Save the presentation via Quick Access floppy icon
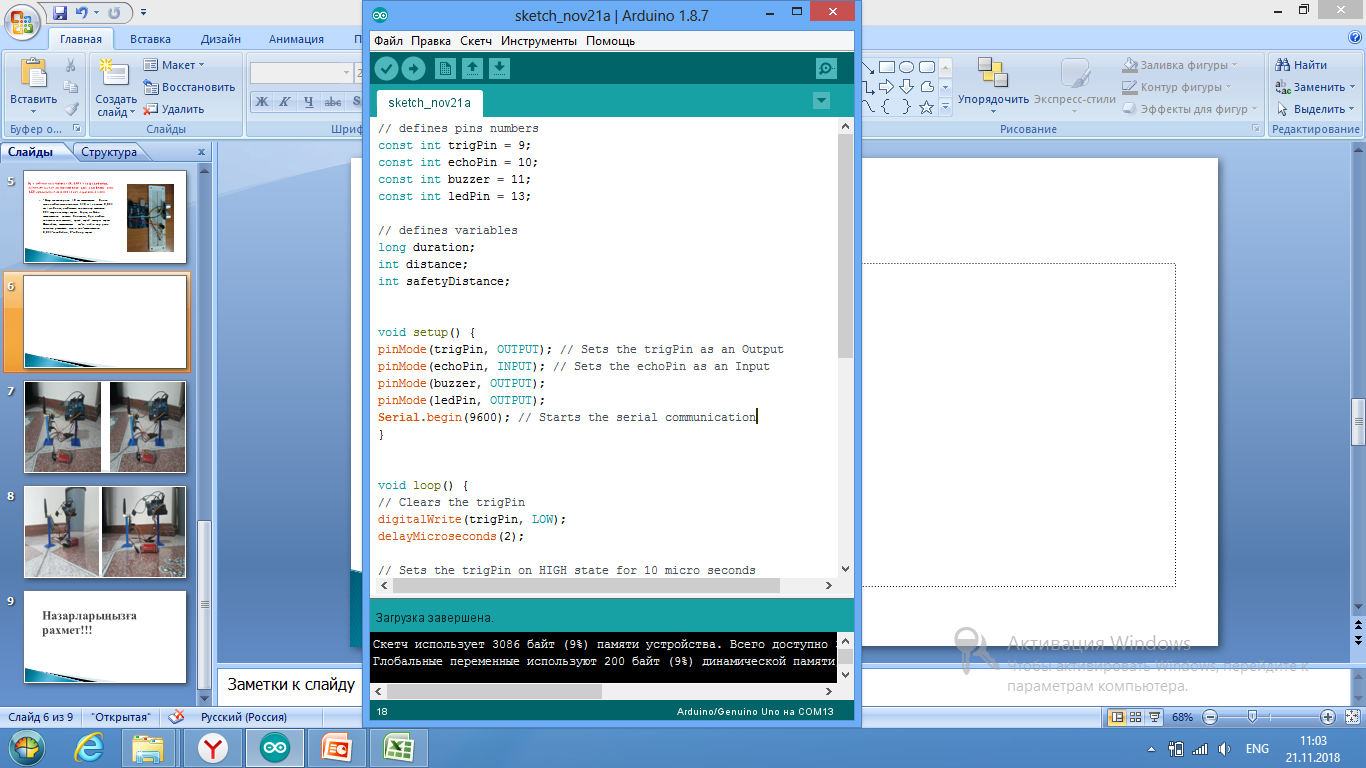This screenshot has height=768, width=1366. point(60,12)
